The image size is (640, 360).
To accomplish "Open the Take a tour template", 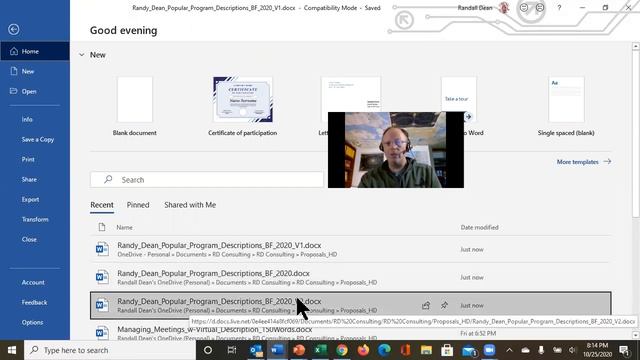I will pyautogui.click(x=459, y=99).
